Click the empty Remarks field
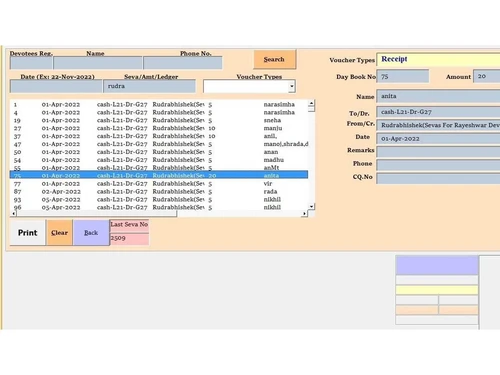This screenshot has width=500, height=375. 438,152
